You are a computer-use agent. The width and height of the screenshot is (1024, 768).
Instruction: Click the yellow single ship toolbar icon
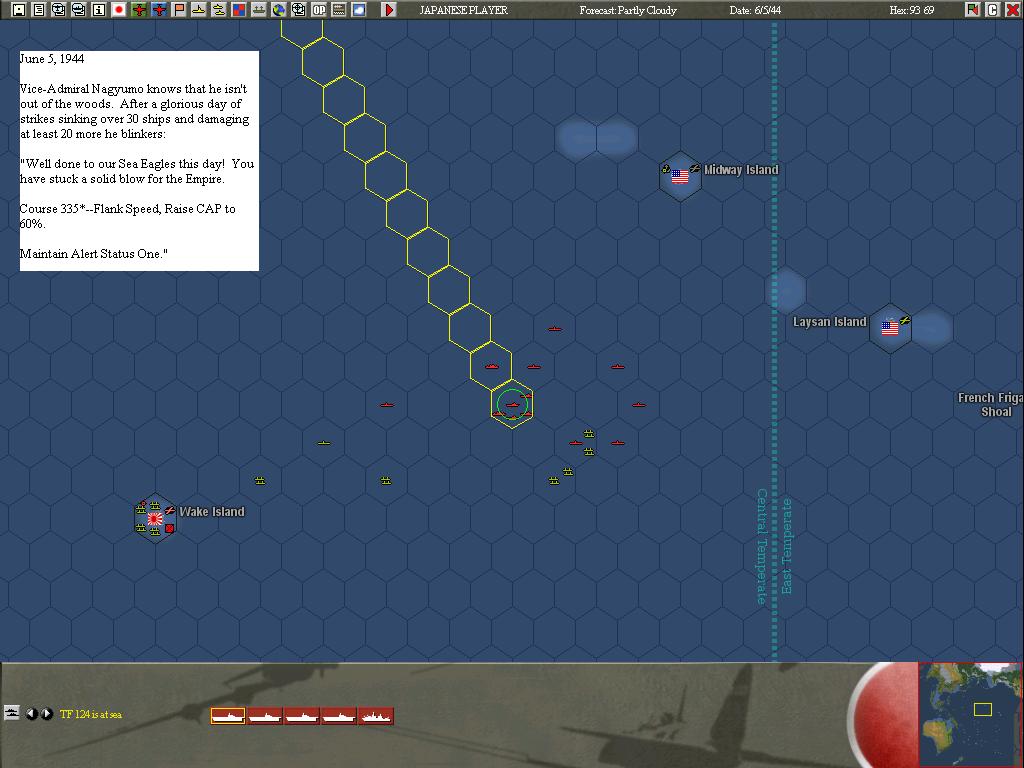[199, 10]
